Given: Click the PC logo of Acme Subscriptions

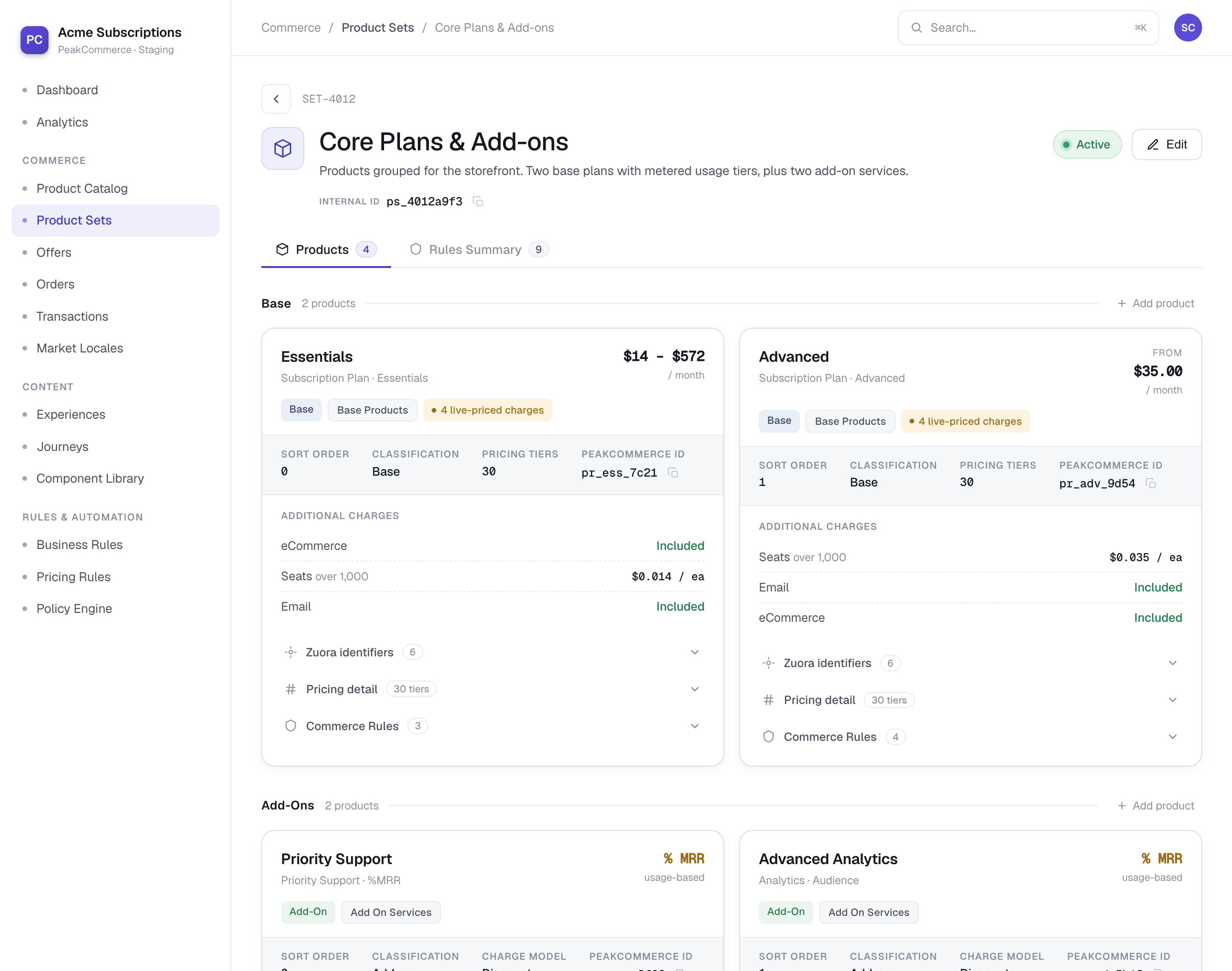Looking at the screenshot, I should (35, 40).
